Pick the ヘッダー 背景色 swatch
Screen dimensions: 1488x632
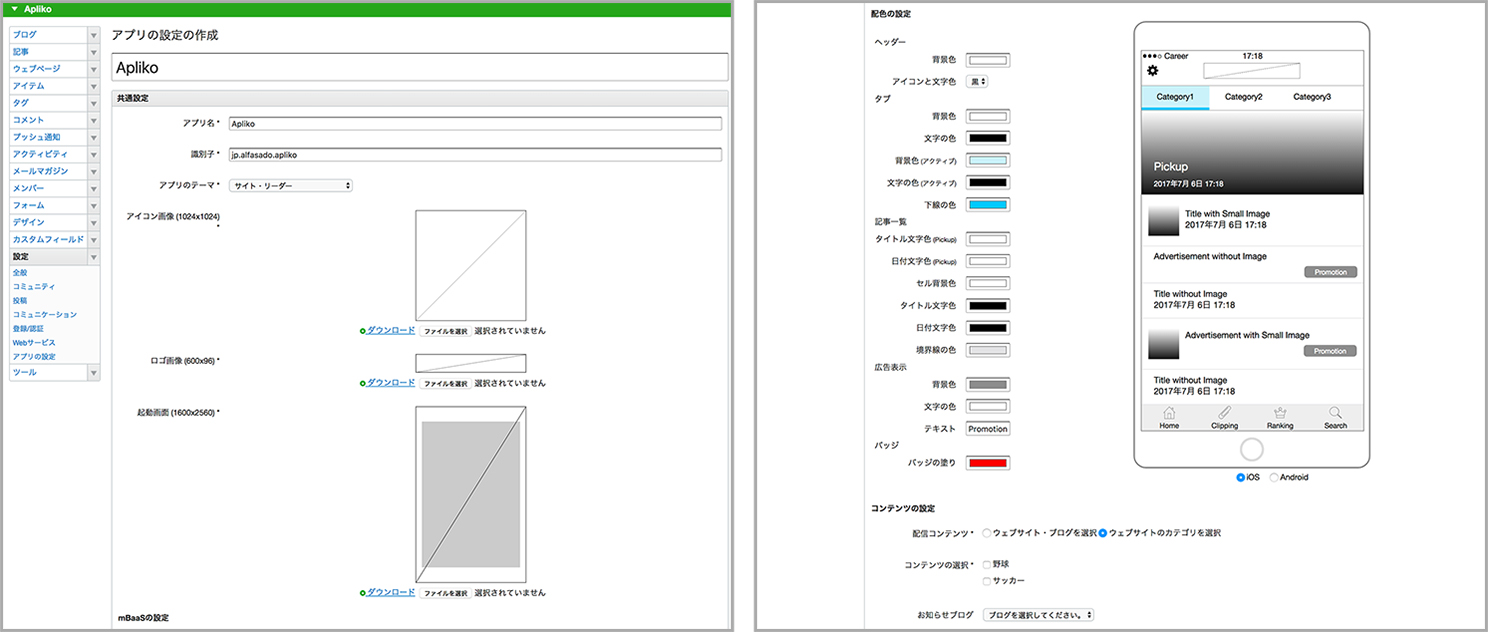pos(988,60)
